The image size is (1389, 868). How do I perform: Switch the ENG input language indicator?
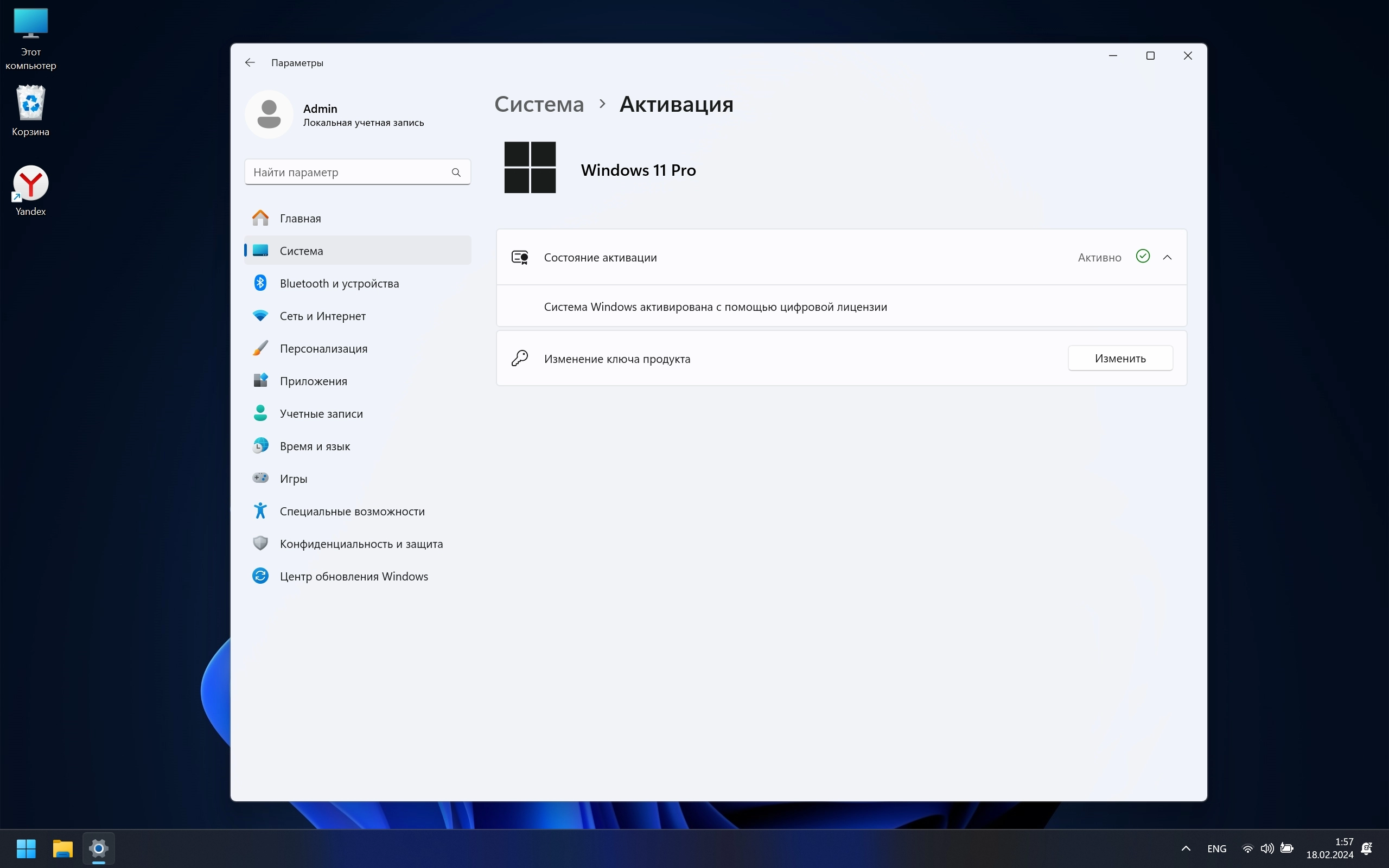point(1216,848)
